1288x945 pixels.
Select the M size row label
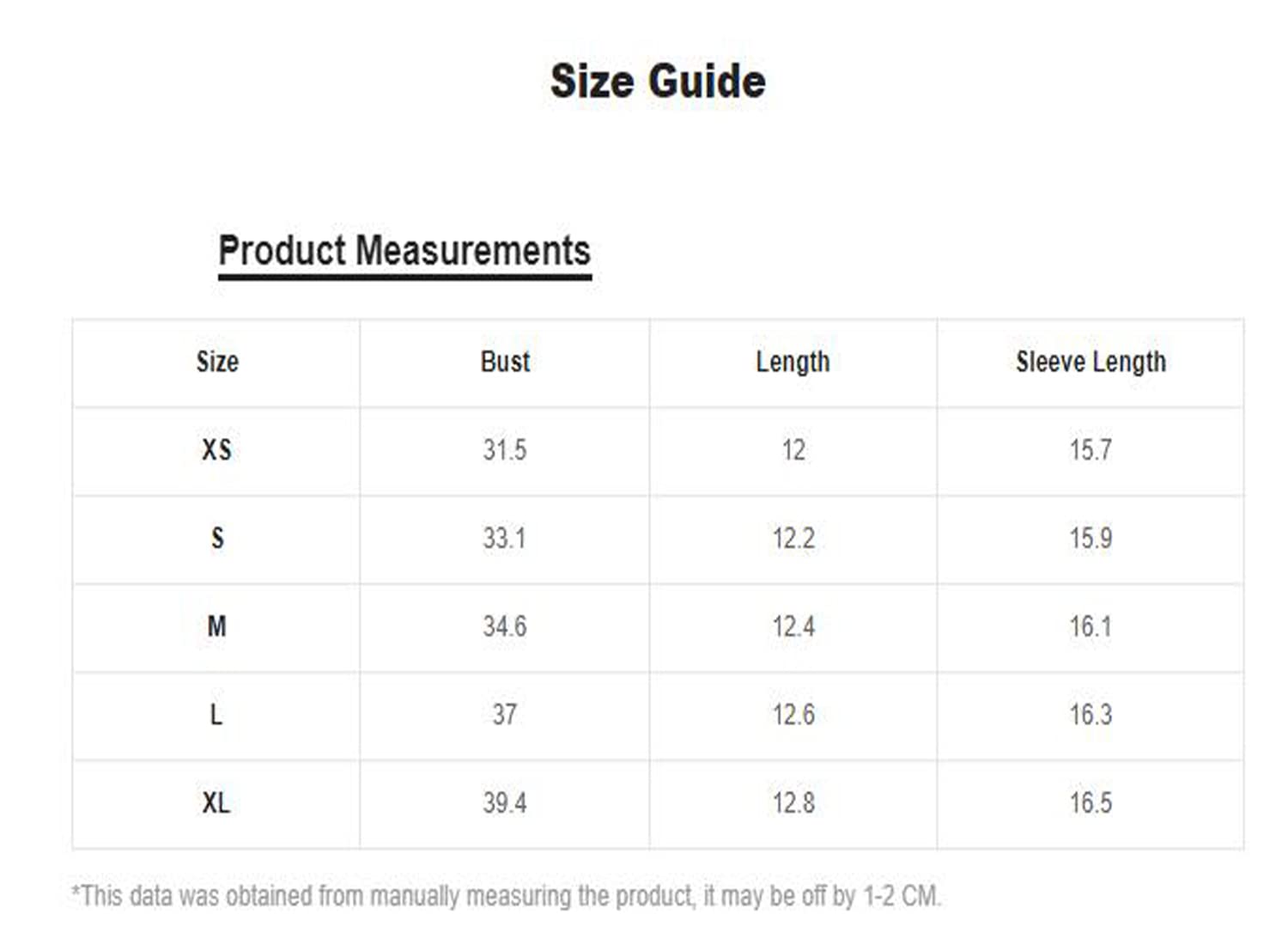216,626
